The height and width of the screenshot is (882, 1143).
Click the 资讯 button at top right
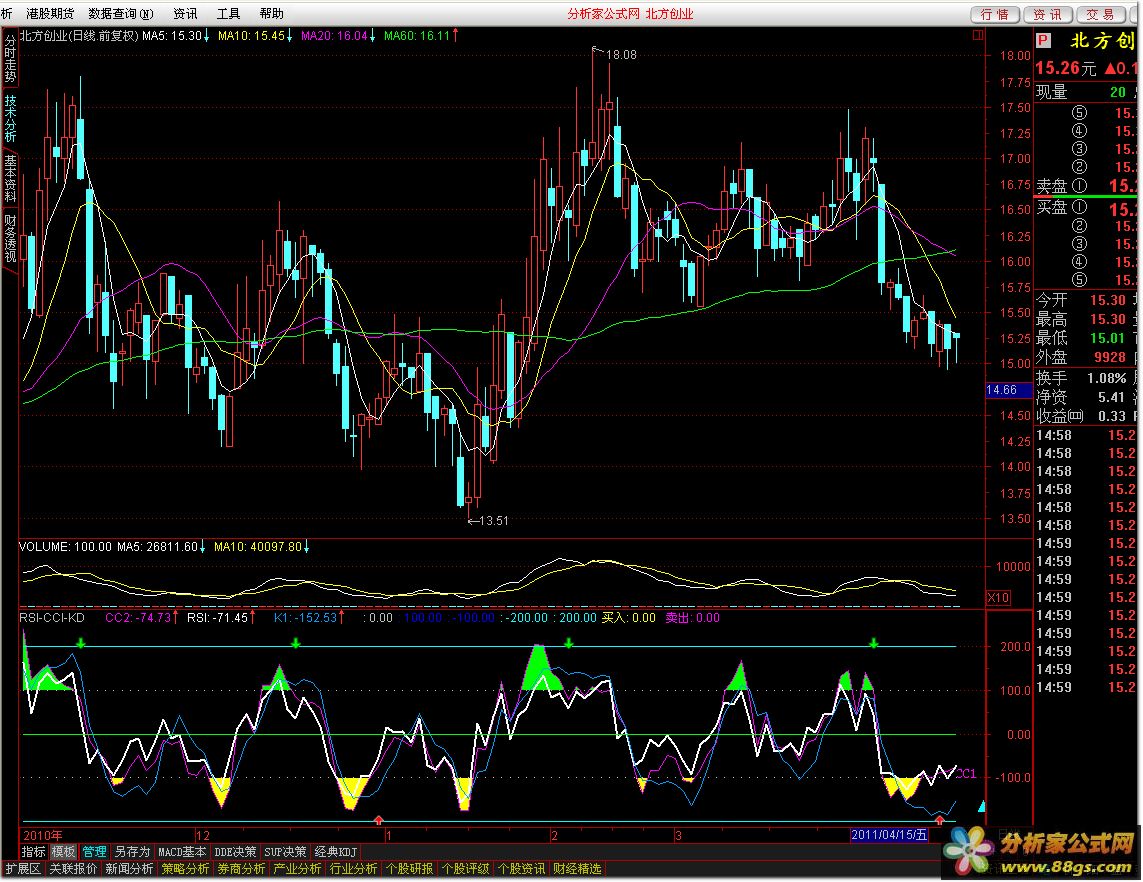point(1048,15)
